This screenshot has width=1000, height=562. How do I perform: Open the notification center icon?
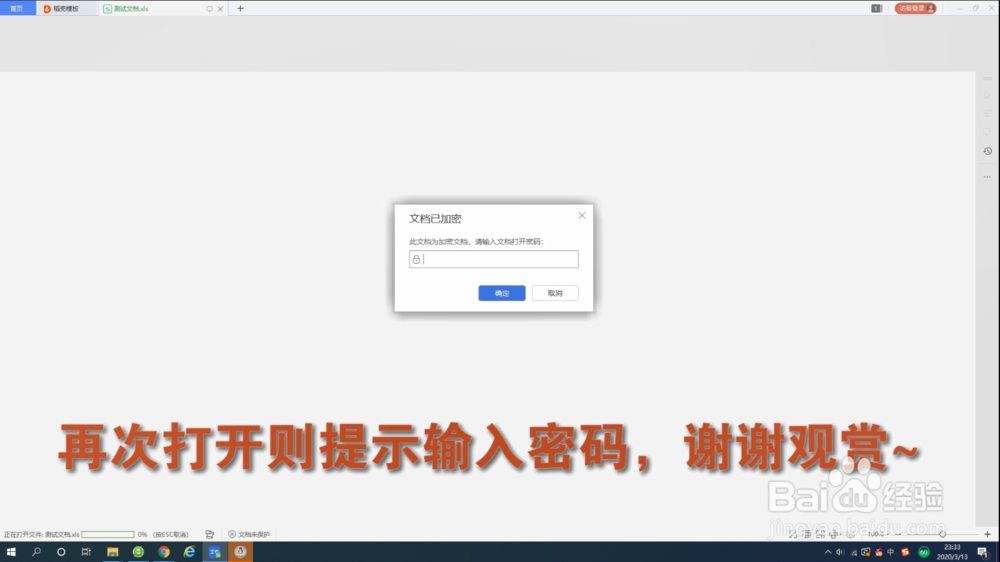983,552
